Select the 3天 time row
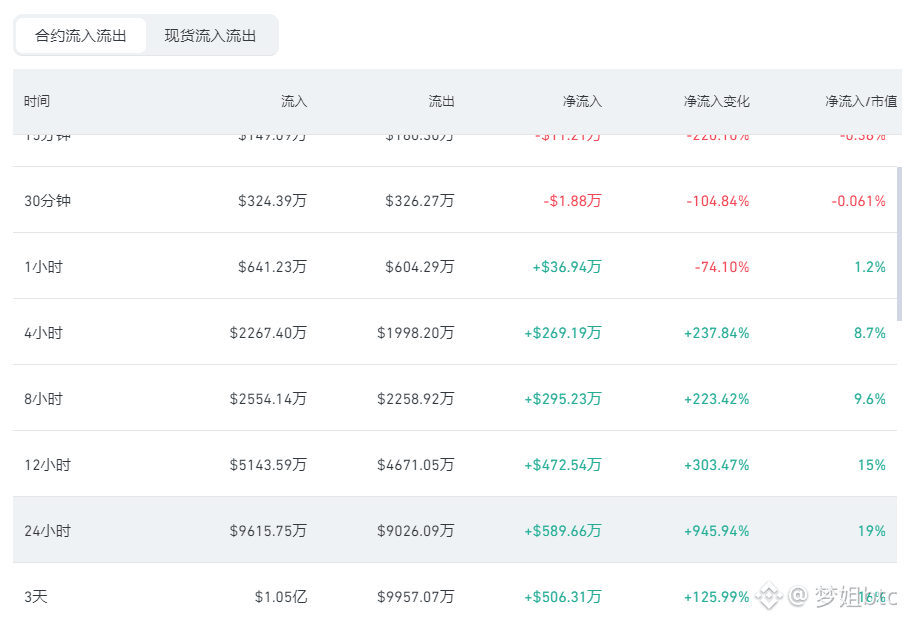Screen dimensions: 905x622 (455, 593)
